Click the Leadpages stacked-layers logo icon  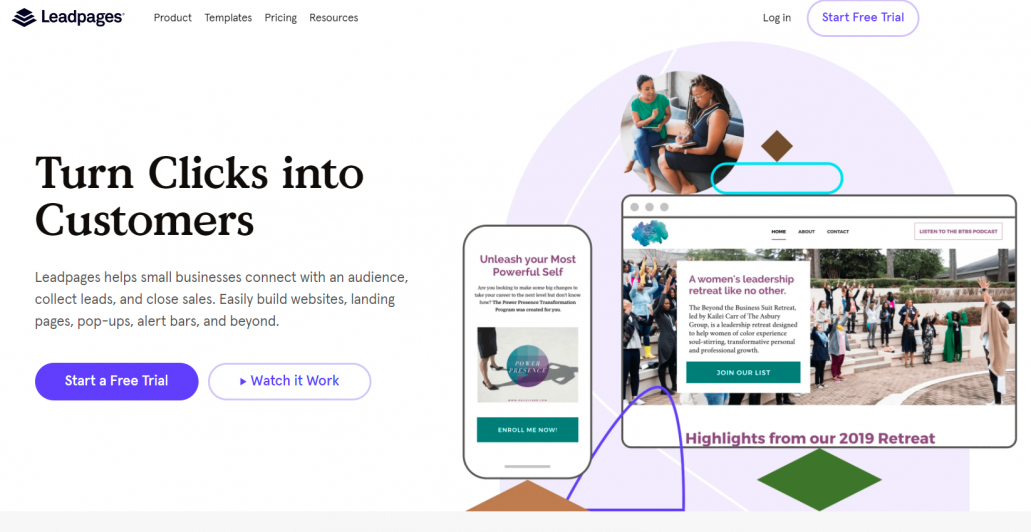click(x=24, y=18)
